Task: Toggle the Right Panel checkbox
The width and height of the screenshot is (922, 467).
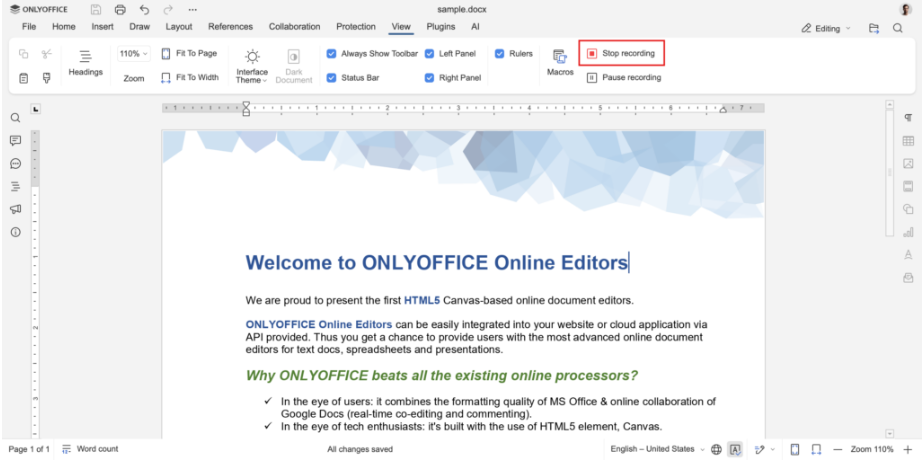Action: click(429, 78)
